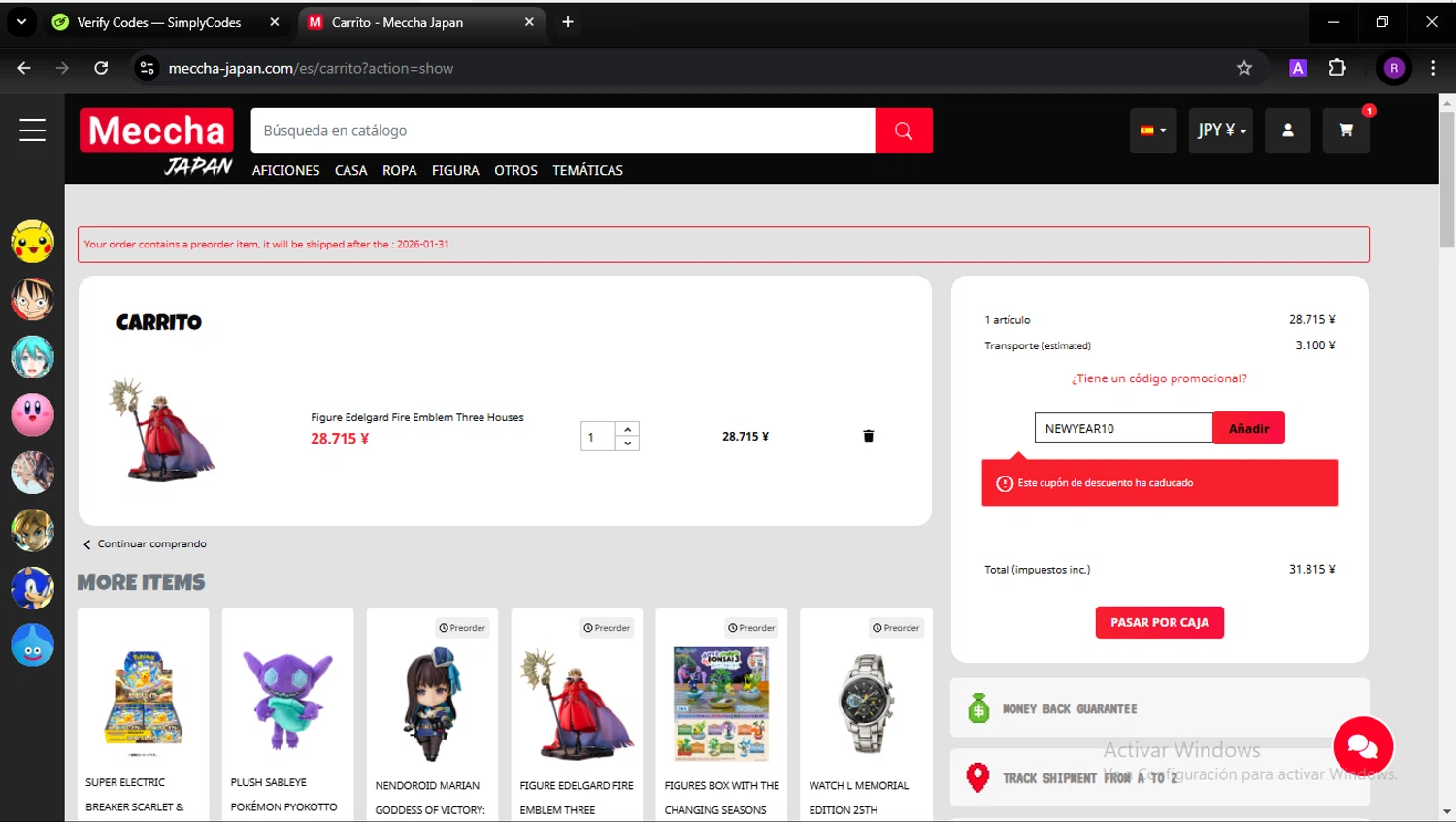The width and height of the screenshot is (1456, 822).
Task: Click the Meccha Japan logo
Action: 156,142
